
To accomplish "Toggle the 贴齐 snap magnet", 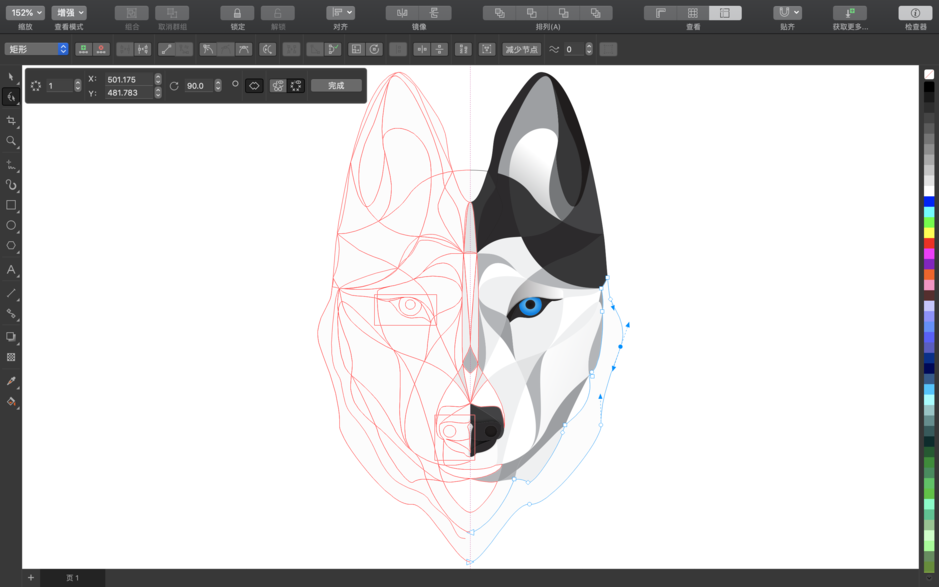I will coord(784,12).
